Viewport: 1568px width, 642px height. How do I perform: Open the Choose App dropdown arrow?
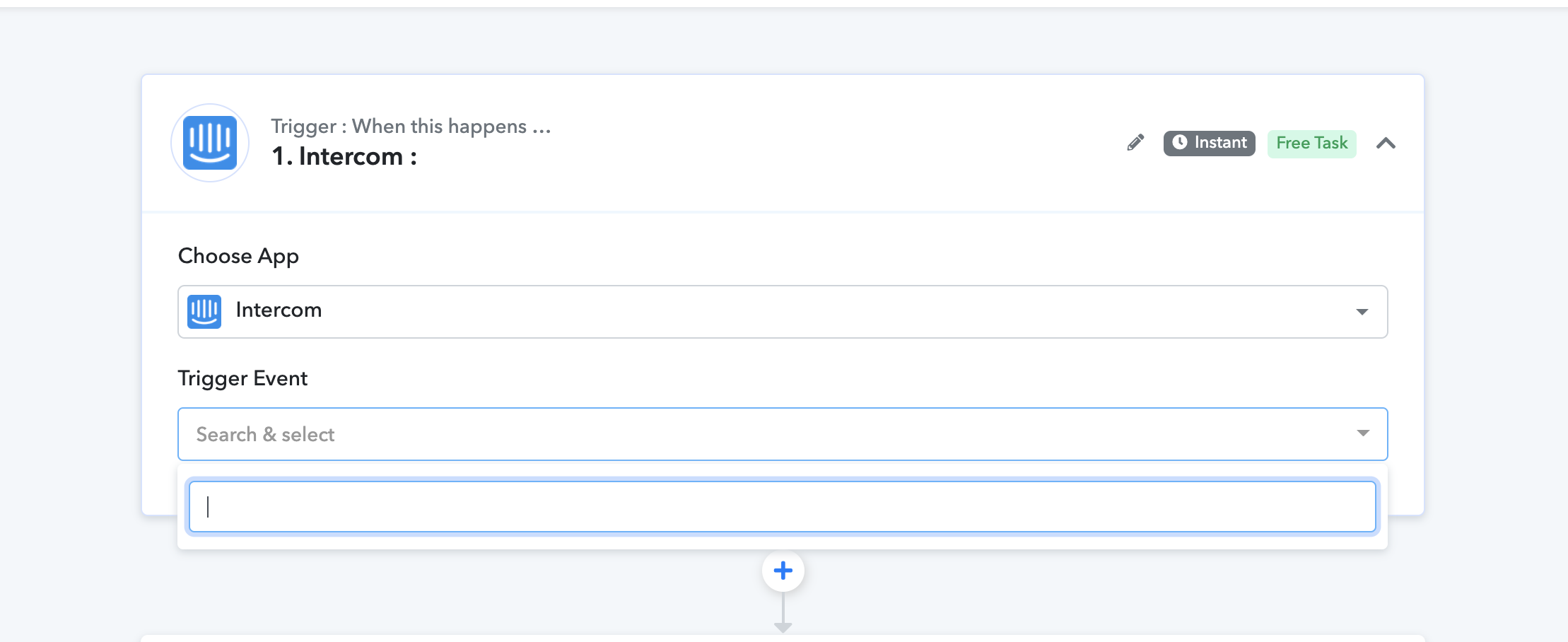(x=1362, y=312)
